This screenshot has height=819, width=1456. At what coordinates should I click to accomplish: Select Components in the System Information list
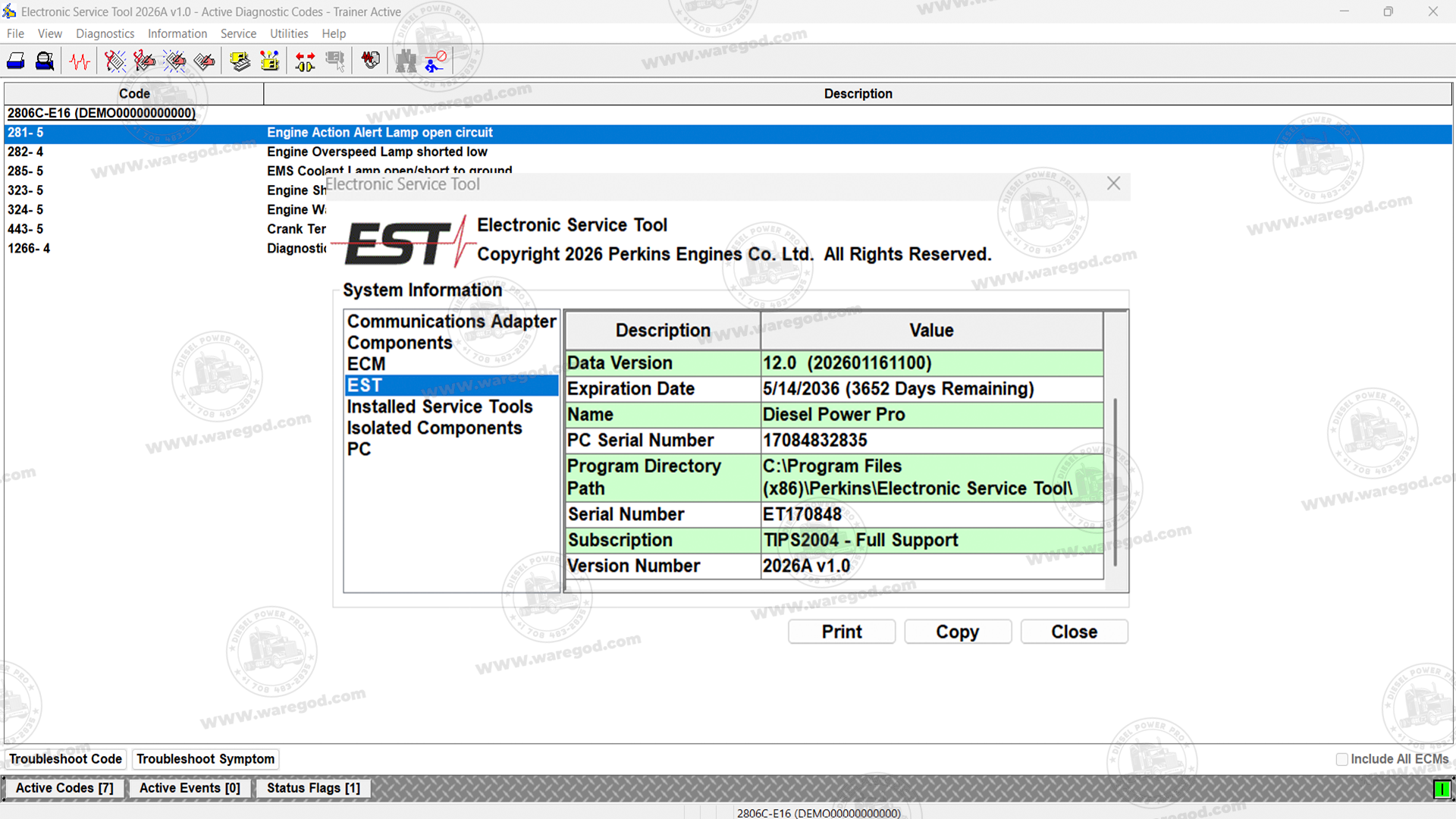pyautogui.click(x=452, y=343)
